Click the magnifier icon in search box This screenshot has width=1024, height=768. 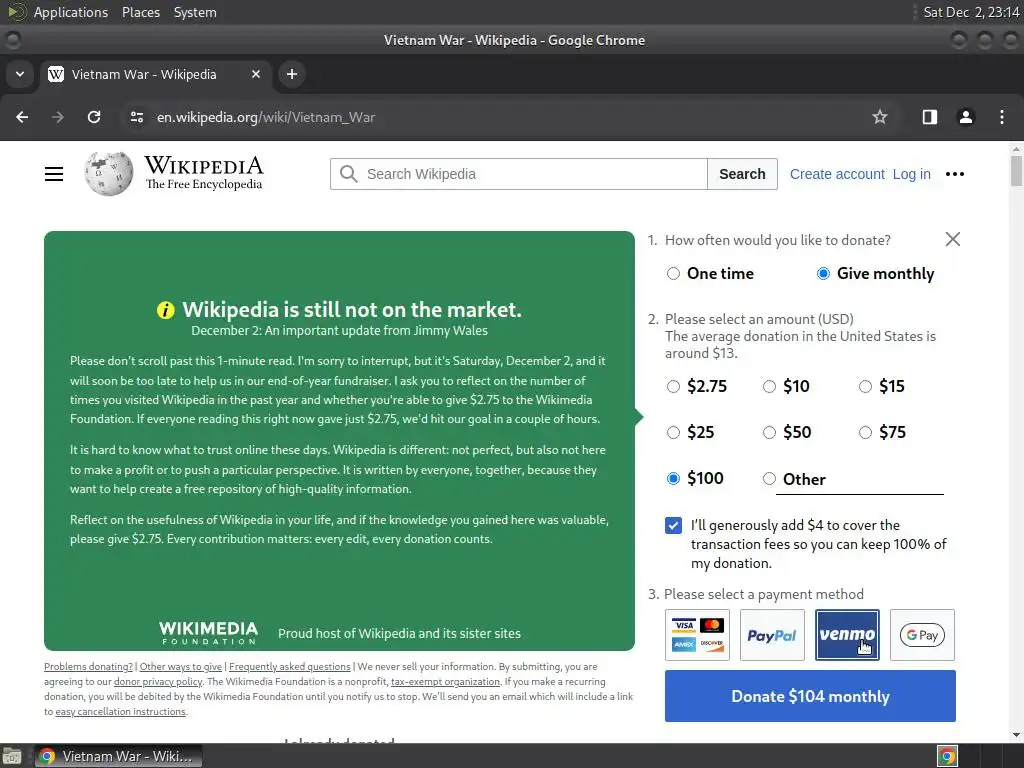[349, 174]
